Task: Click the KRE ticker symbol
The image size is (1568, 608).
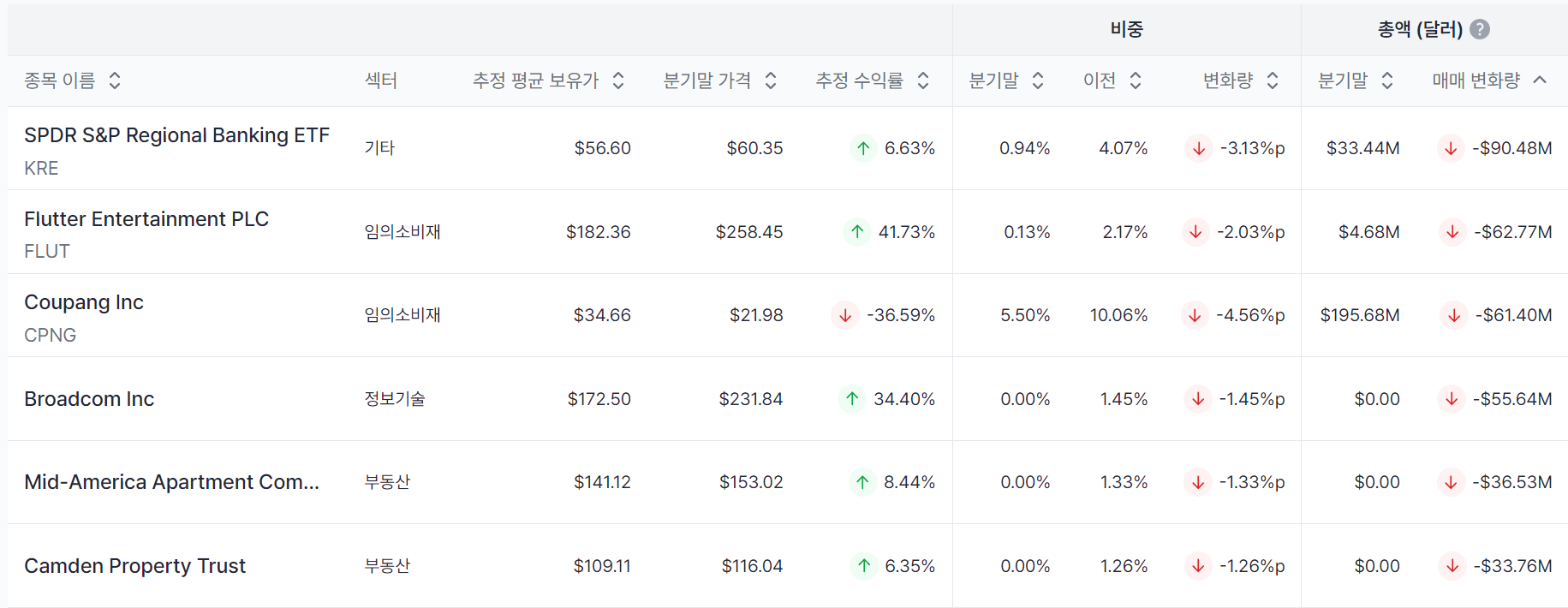Action: (x=41, y=168)
